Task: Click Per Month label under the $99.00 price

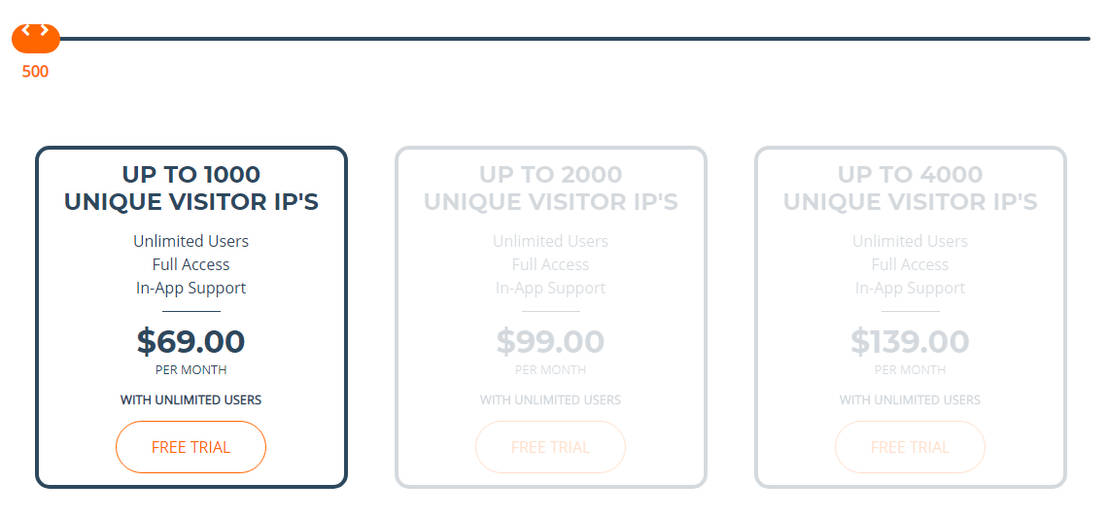Action: (551, 370)
